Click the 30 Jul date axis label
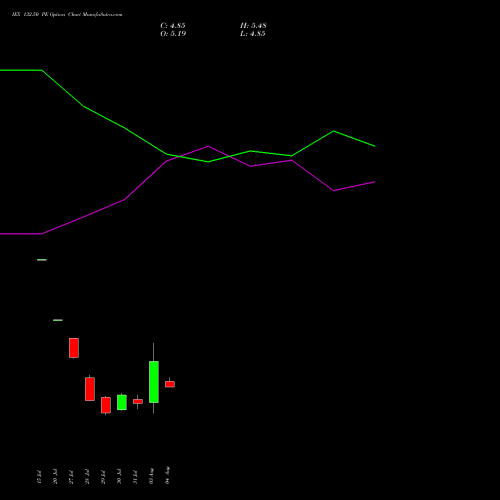Image resolution: width=500 pixels, height=500 pixels. tap(119, 477)
